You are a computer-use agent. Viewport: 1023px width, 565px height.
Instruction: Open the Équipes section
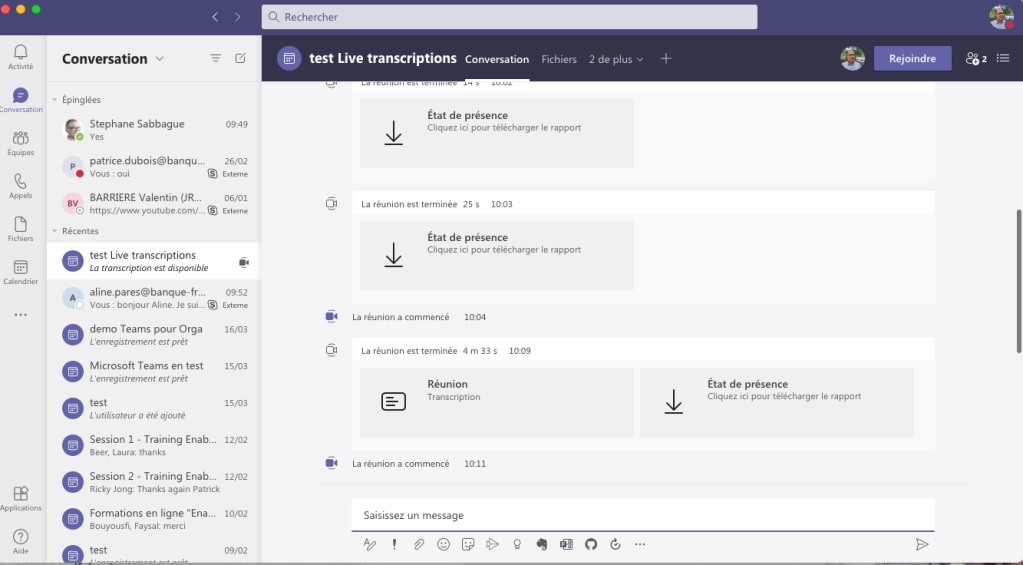20,143
